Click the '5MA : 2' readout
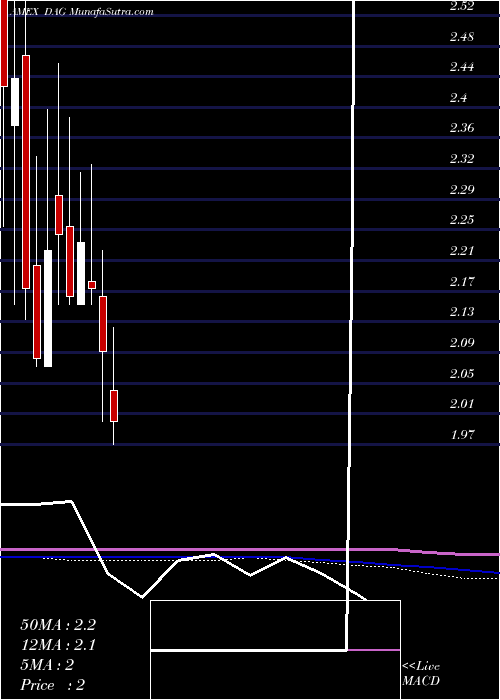 tap(47, 665)
